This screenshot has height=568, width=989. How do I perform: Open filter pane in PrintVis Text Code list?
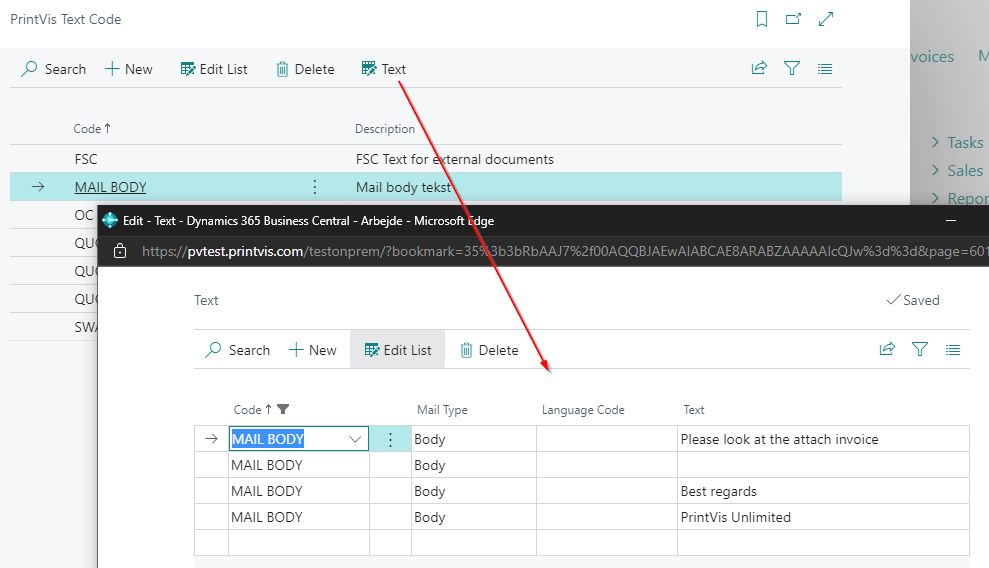792,69
